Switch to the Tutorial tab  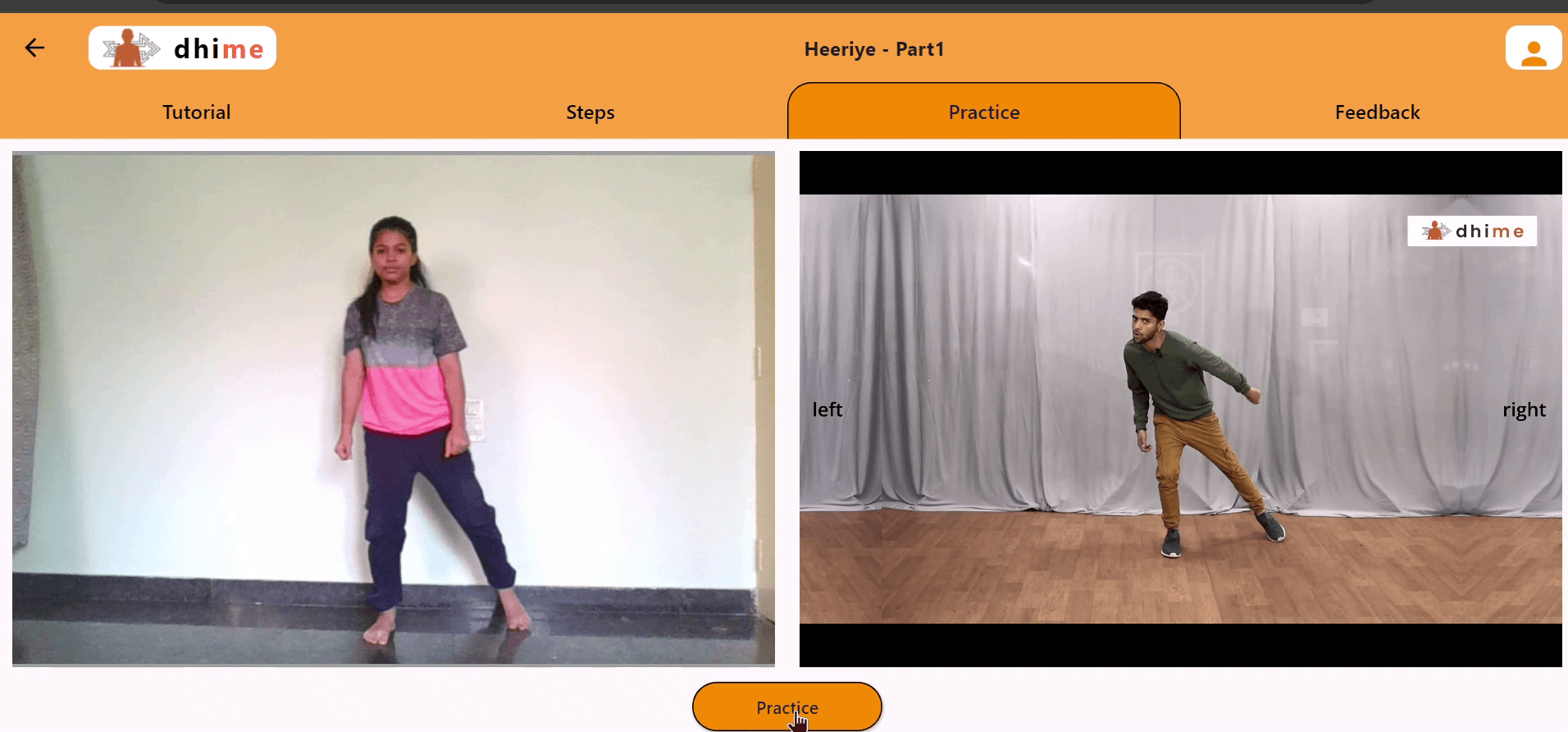click(196, 112)
